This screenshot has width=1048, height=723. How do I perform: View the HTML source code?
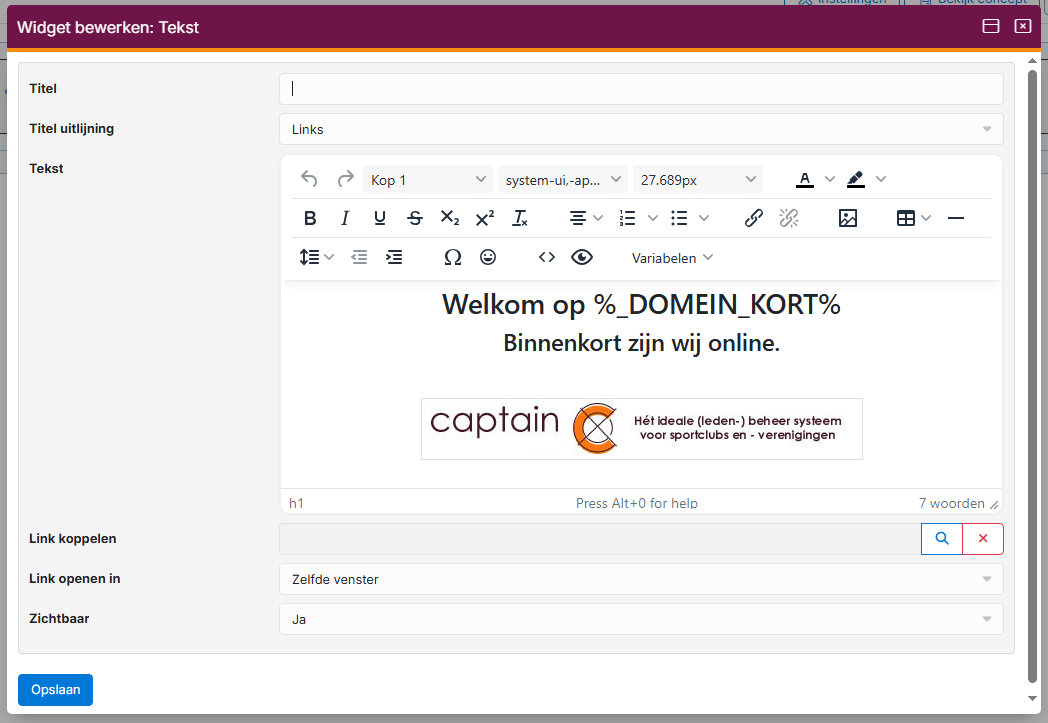(x=546, y=257)
